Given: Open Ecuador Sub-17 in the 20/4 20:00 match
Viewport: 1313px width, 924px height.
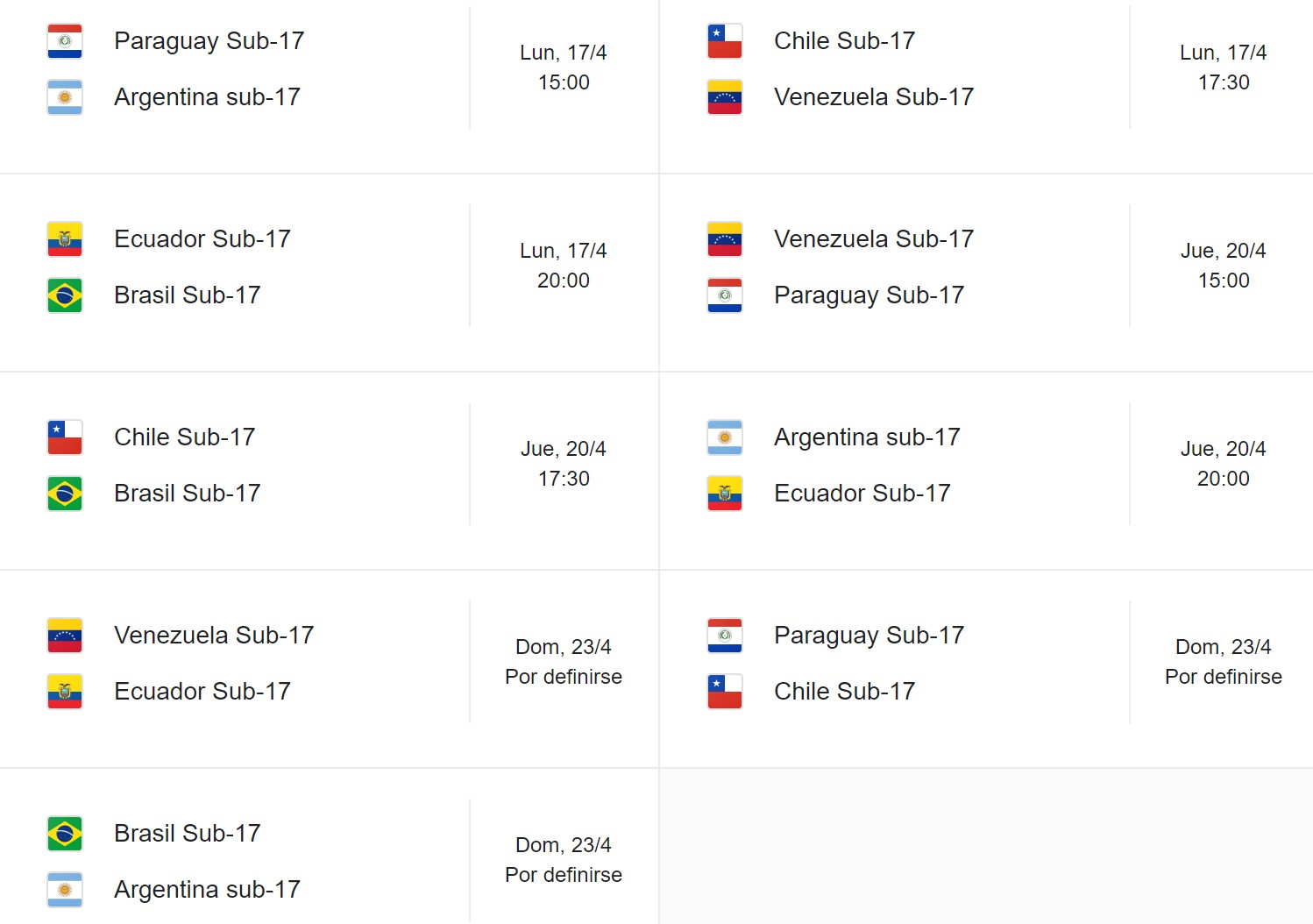Looking at the screenshot, I should (x=862, y=494).
